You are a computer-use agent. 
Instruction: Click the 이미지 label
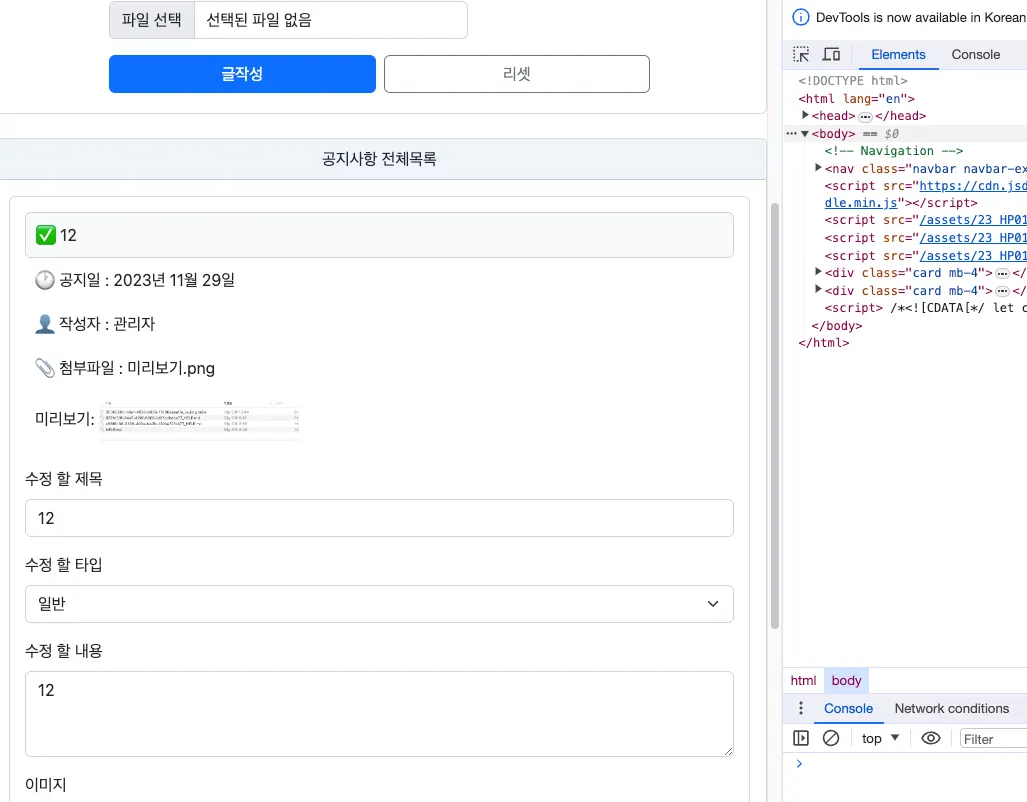pyautogui.click(x=46, y=784)
